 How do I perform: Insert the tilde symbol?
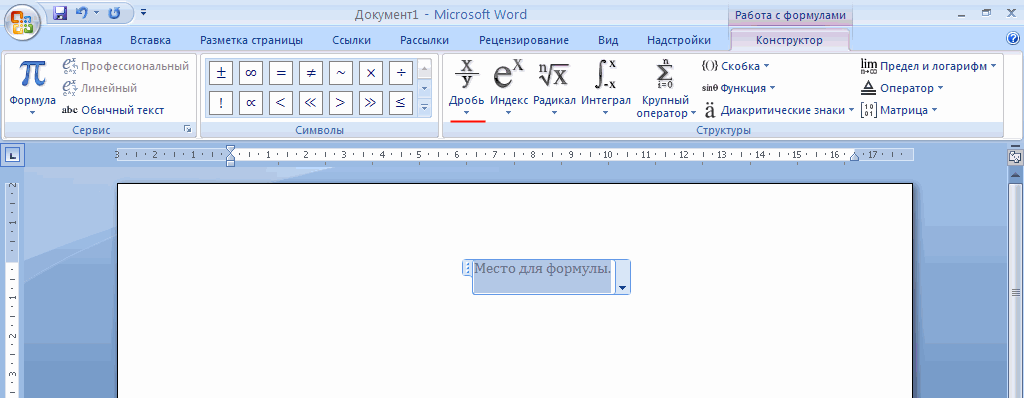click(341, 73)
